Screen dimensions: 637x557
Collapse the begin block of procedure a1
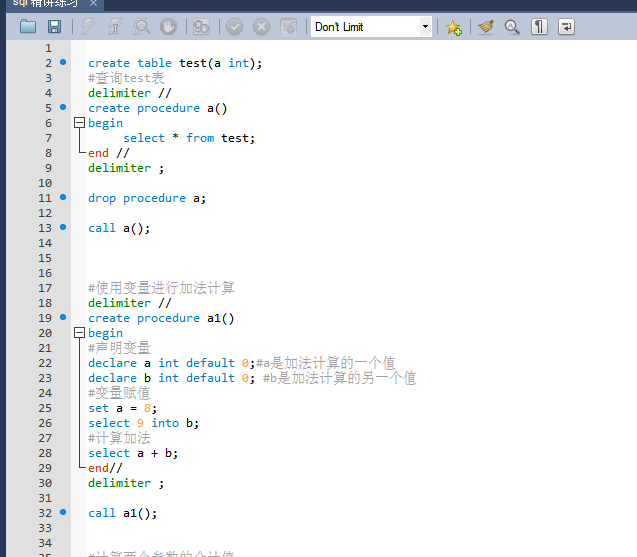(79, 333)
